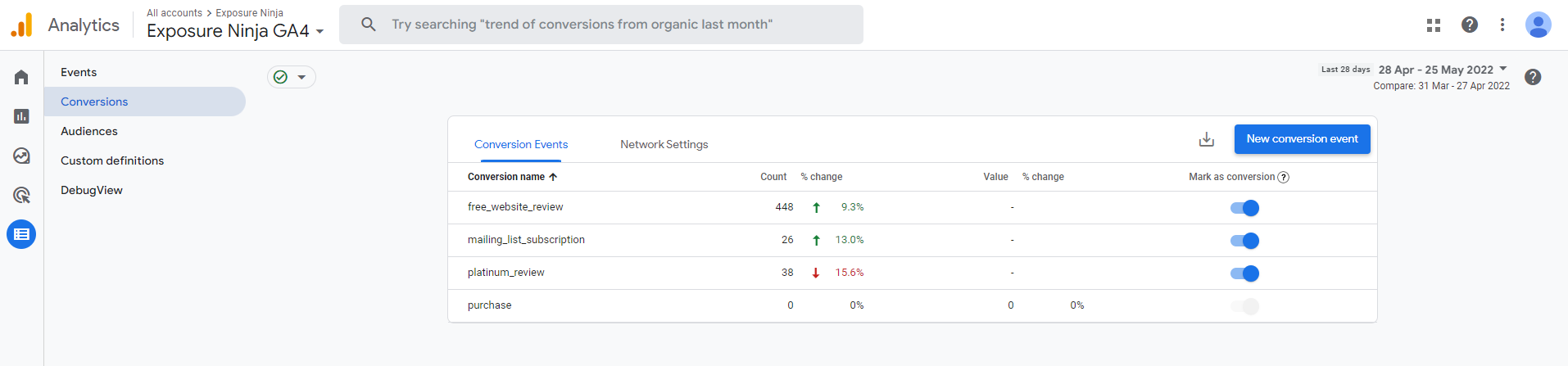
Task: Open the Explore icon in sidebar
Action: tap(21, 156)
